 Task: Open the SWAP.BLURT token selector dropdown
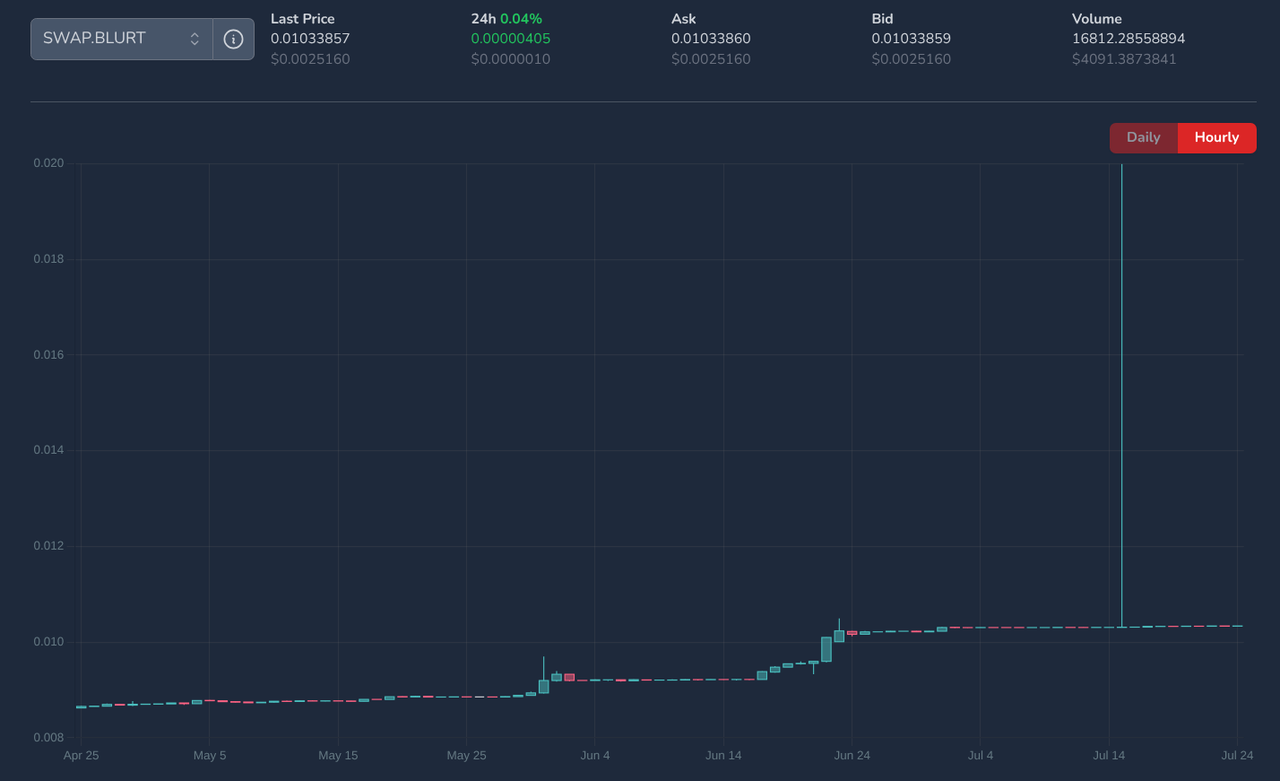121,39
